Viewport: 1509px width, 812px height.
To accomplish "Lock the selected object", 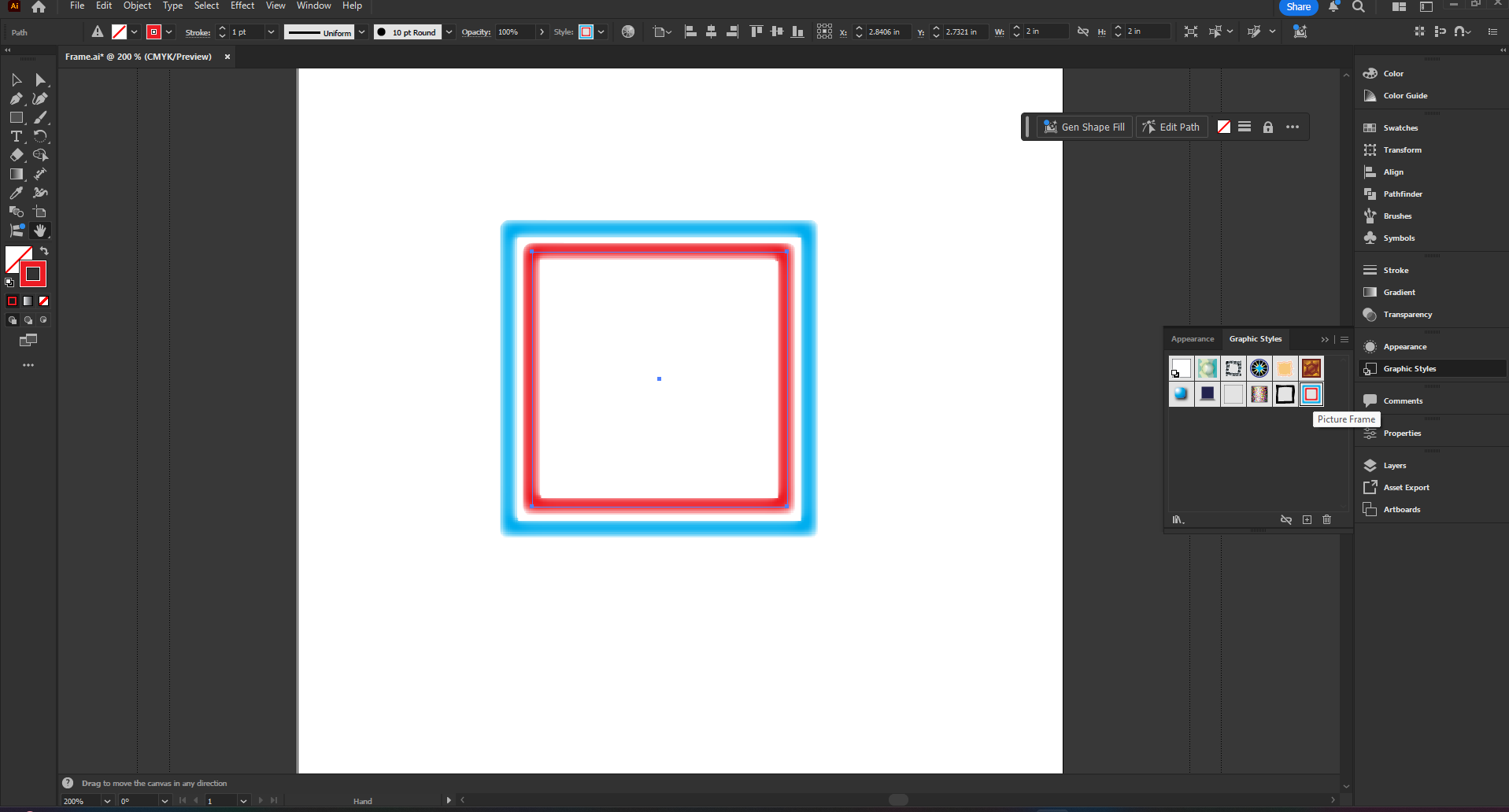I will click(x=1268, y=127).
